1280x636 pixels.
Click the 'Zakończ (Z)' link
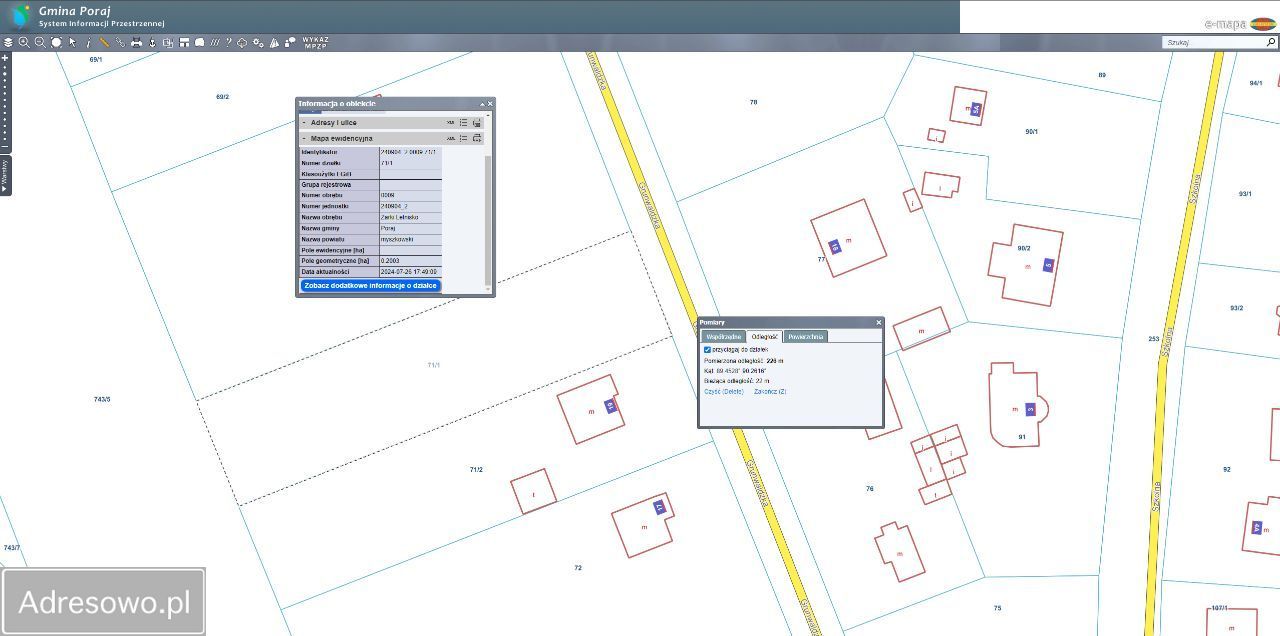[x=770, y=392]
